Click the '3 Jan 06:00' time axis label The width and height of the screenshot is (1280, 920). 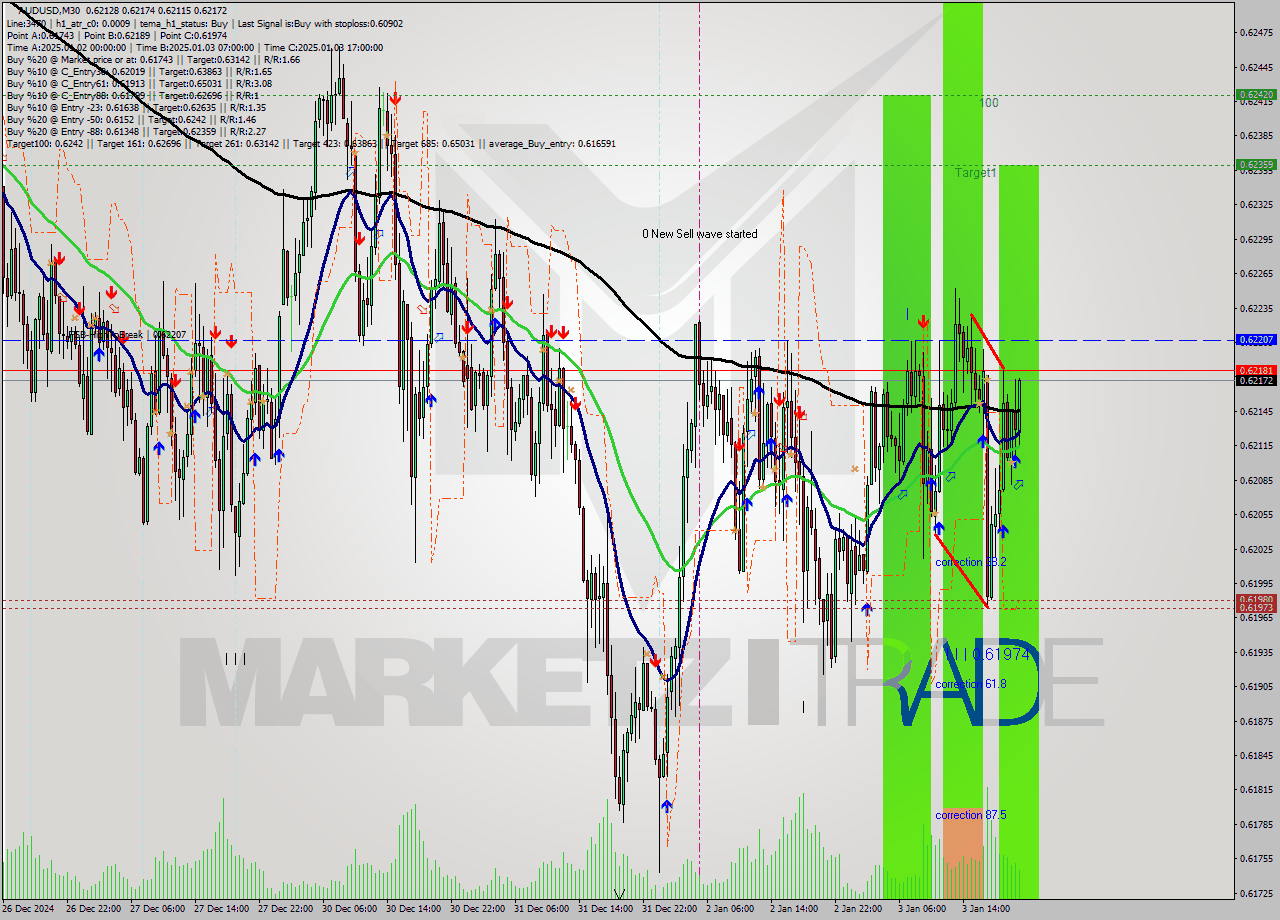coord(923,909)
